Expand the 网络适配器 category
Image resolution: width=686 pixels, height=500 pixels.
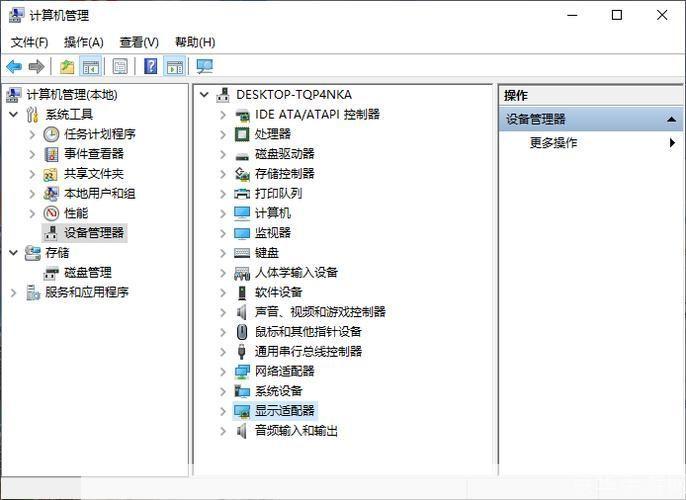(223, 372)
